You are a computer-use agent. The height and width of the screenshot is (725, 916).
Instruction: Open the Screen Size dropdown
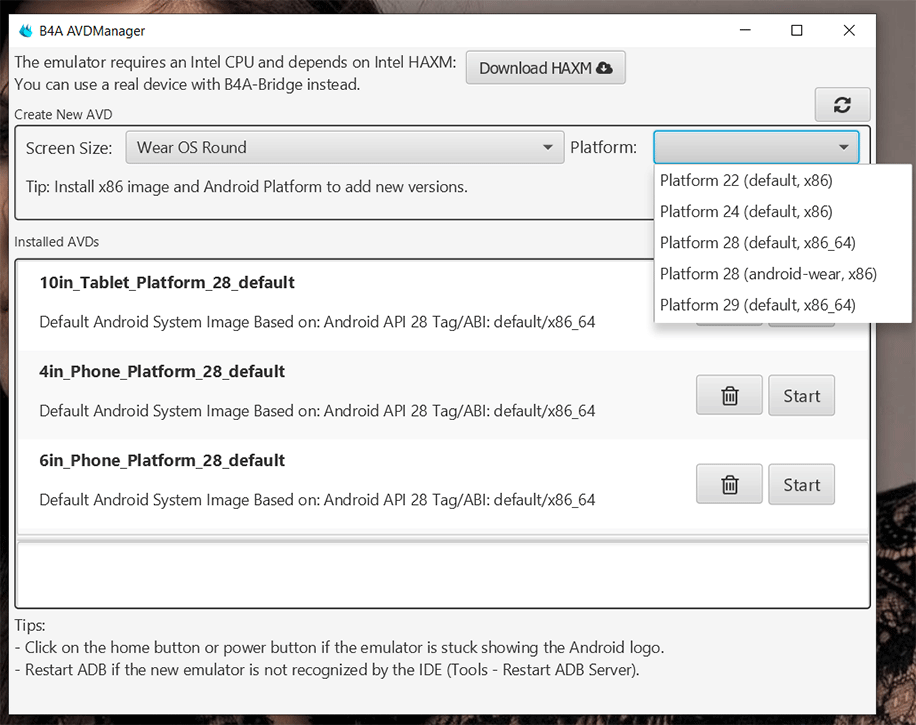(345, 147)
